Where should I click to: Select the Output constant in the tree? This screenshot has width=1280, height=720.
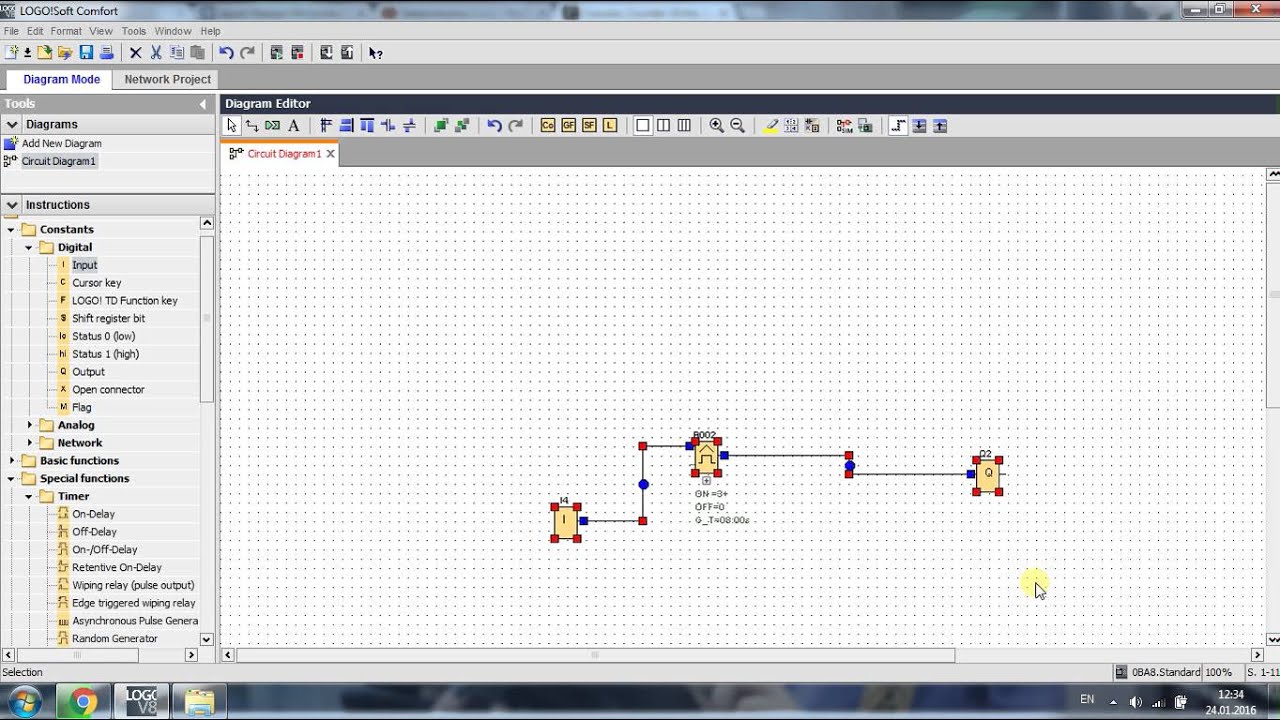click(88, 372)
